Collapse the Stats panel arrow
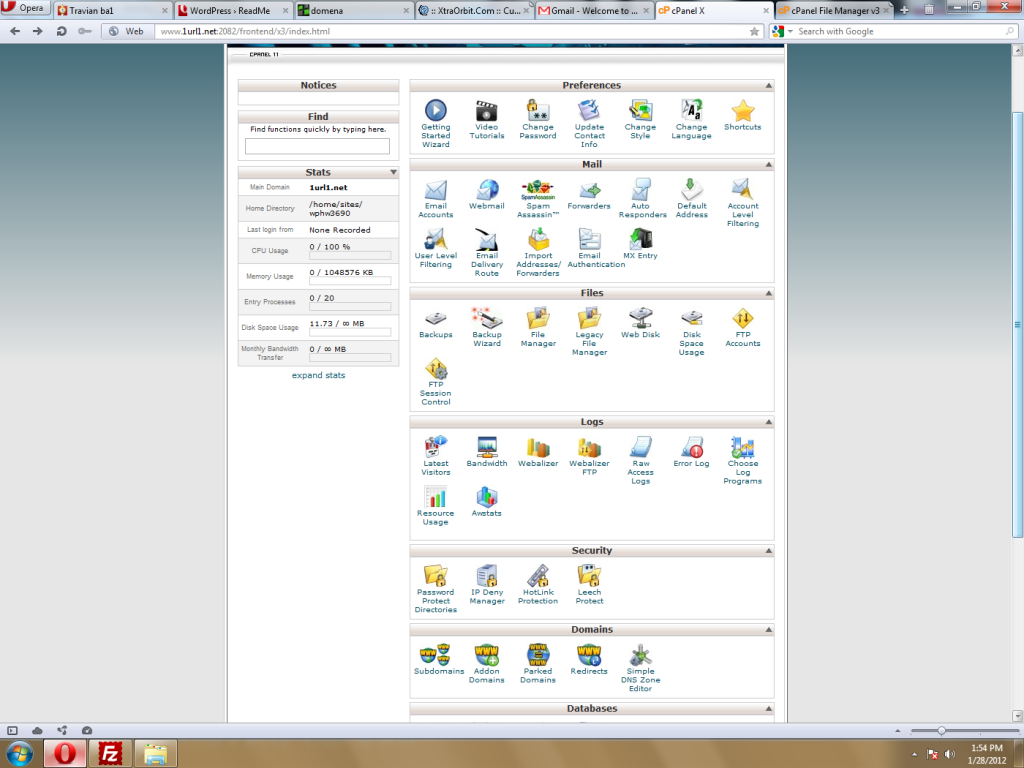 point(393,172)
